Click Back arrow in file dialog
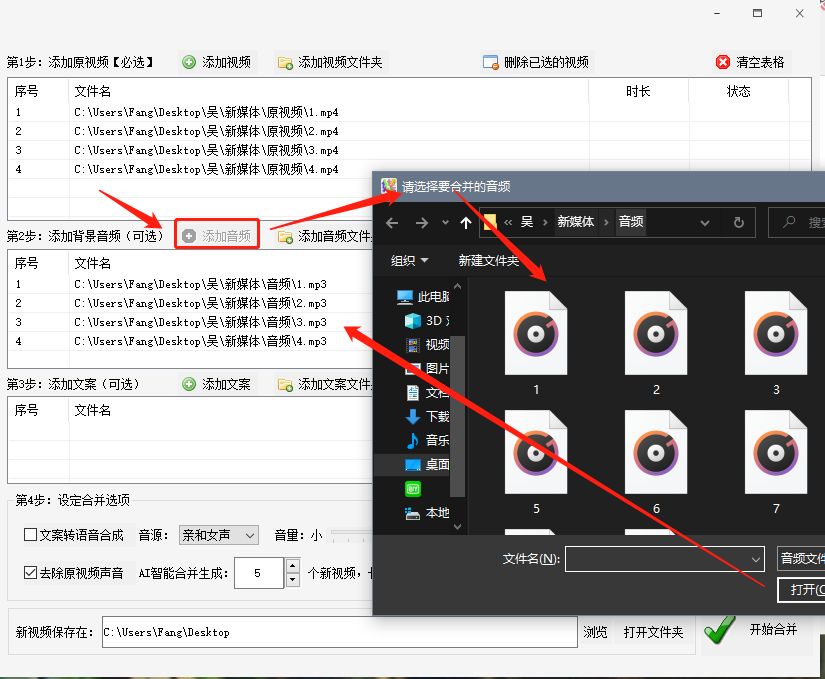This screenshot has width=825, height=679. pos(392,223)
